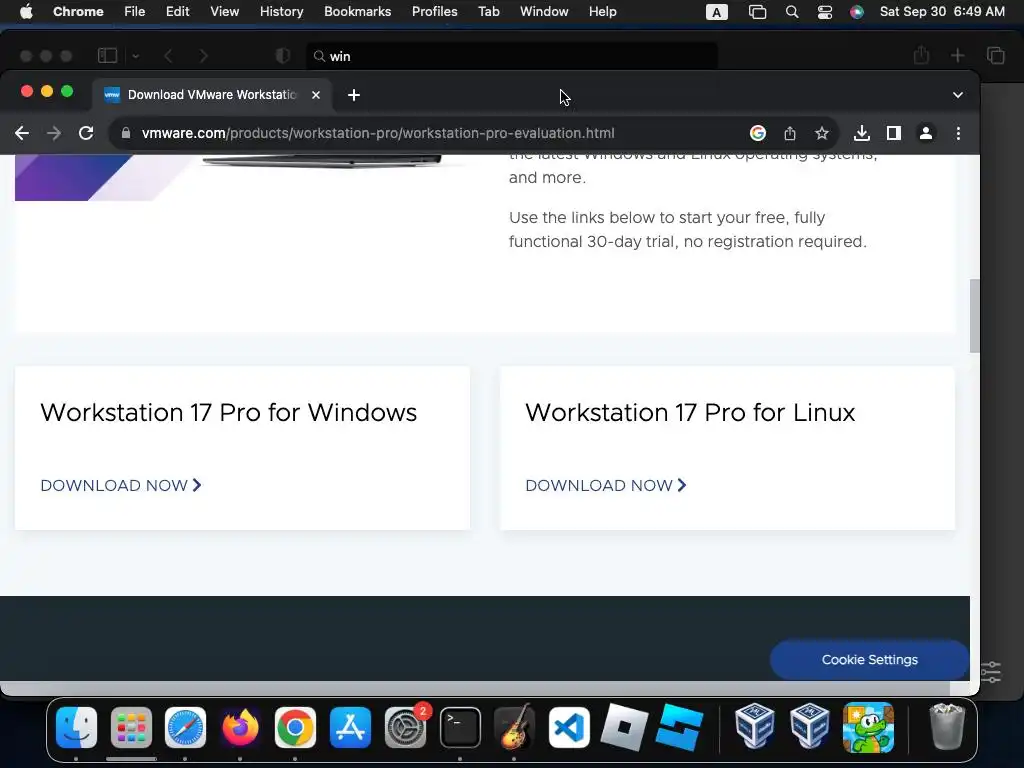
Task: Open Cookie Settings
Action: pos(869,660)
